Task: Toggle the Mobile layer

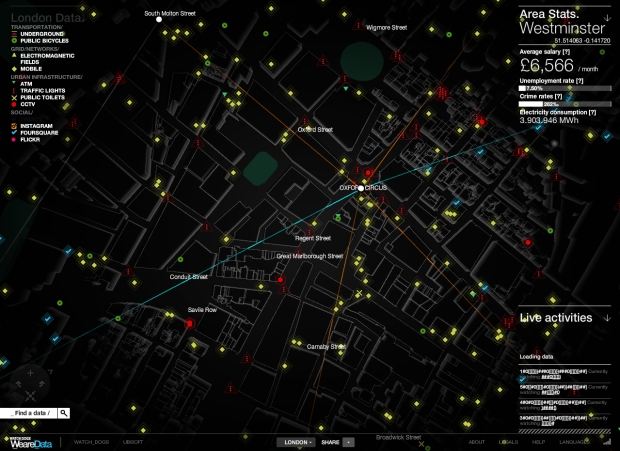Action: click(26, 69)
